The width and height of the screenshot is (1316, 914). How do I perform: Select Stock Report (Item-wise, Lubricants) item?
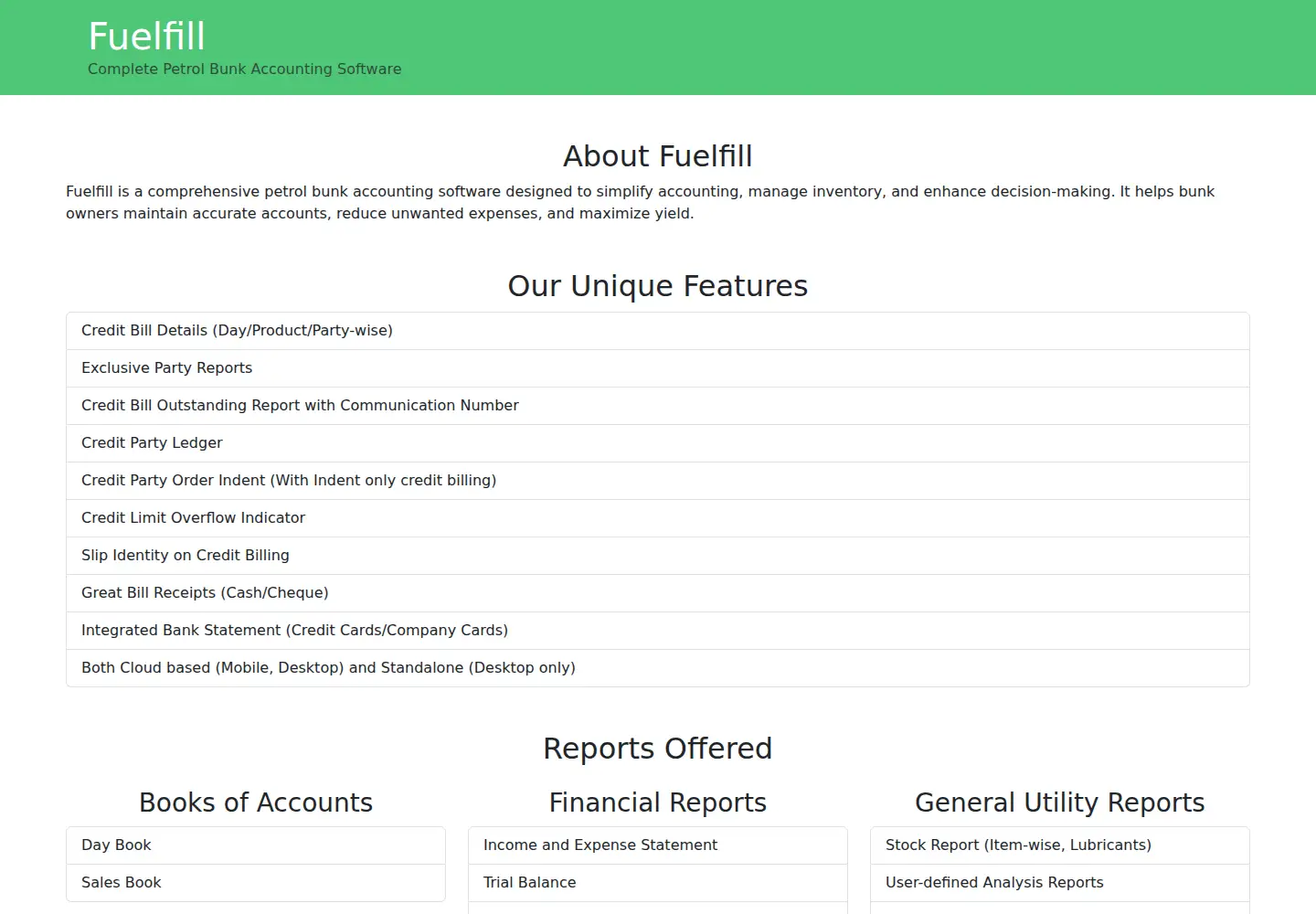point(1060,845)
